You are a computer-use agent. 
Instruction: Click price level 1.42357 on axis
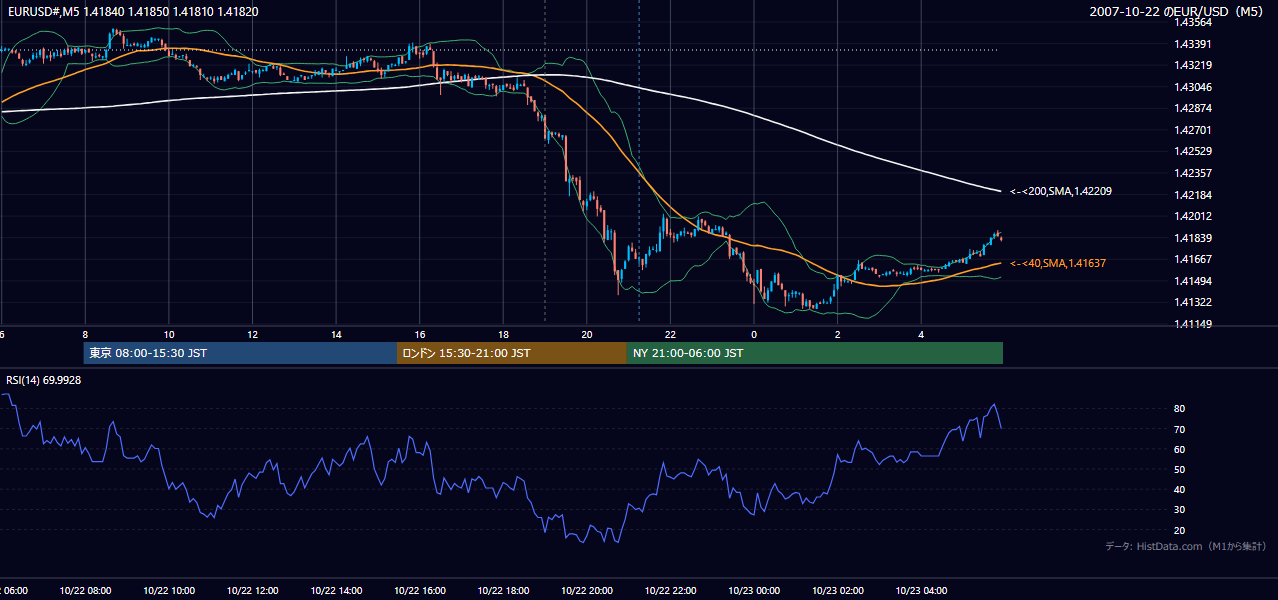point(1191,173)
